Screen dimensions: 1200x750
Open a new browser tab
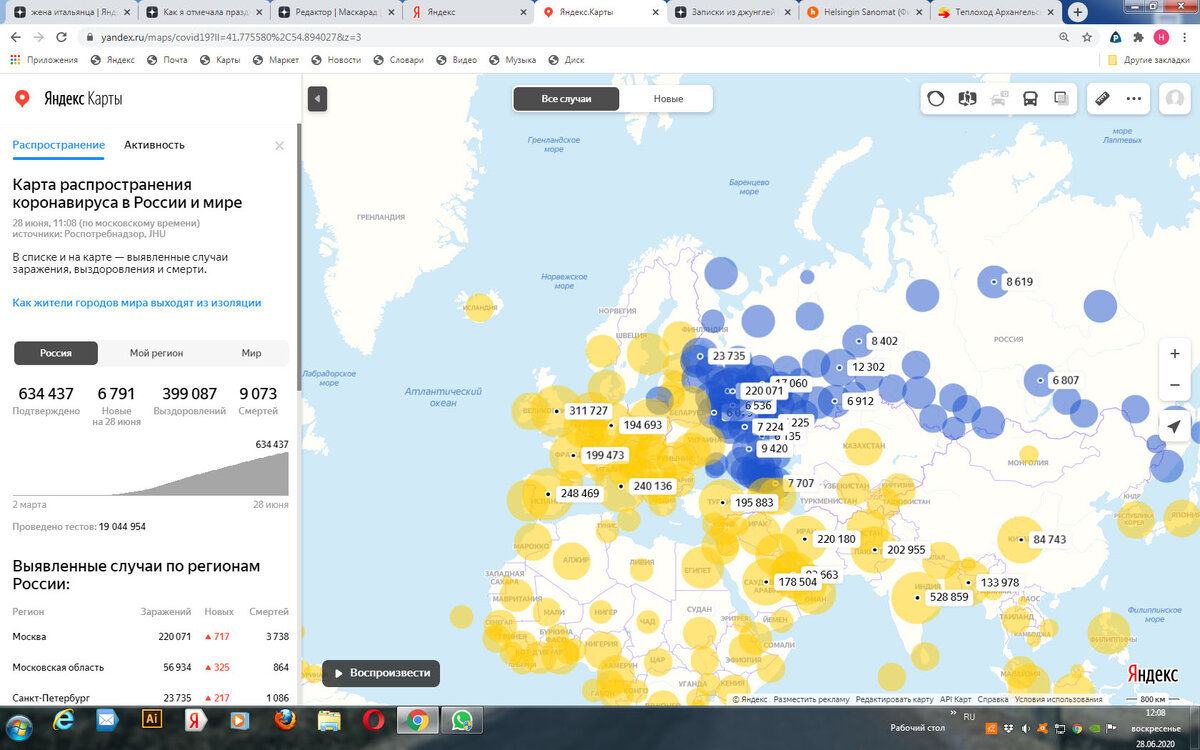(x=1077, y=13)
